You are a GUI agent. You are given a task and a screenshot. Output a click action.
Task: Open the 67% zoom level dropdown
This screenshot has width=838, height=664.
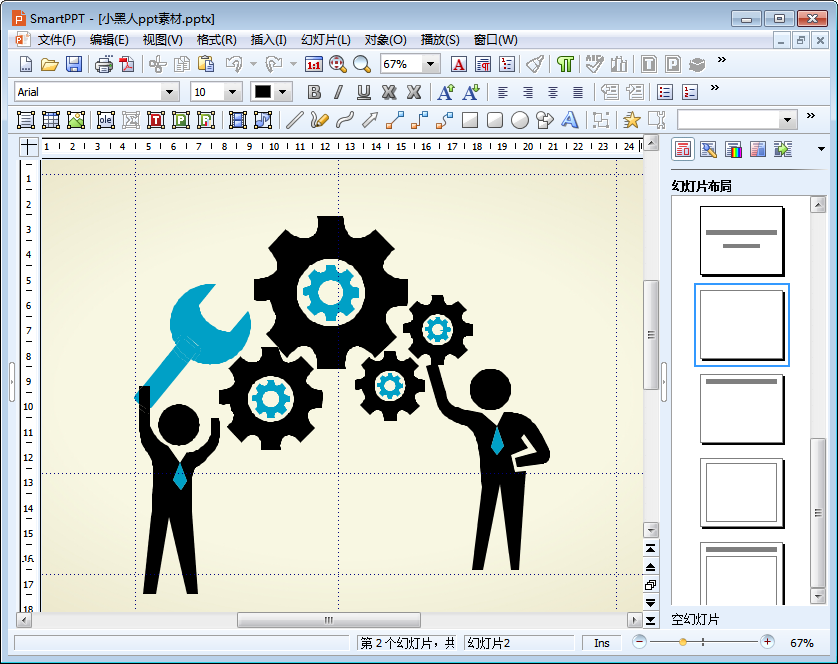tap(430, 64)
